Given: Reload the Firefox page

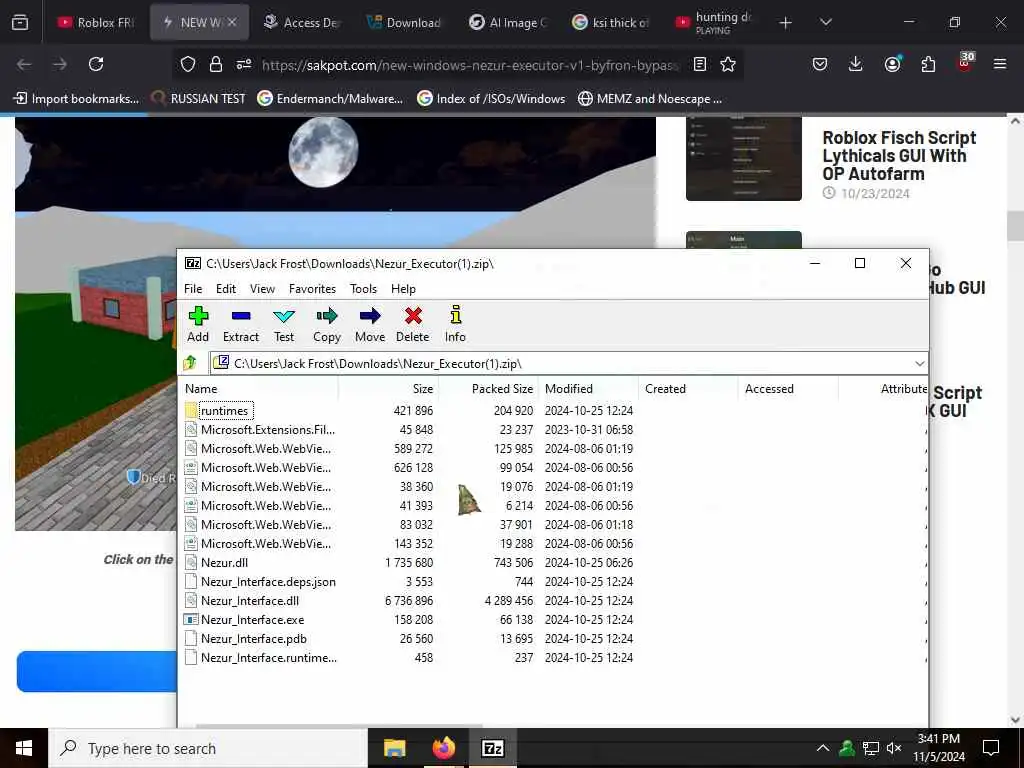Looking at the screenshot, I should 96,64.
